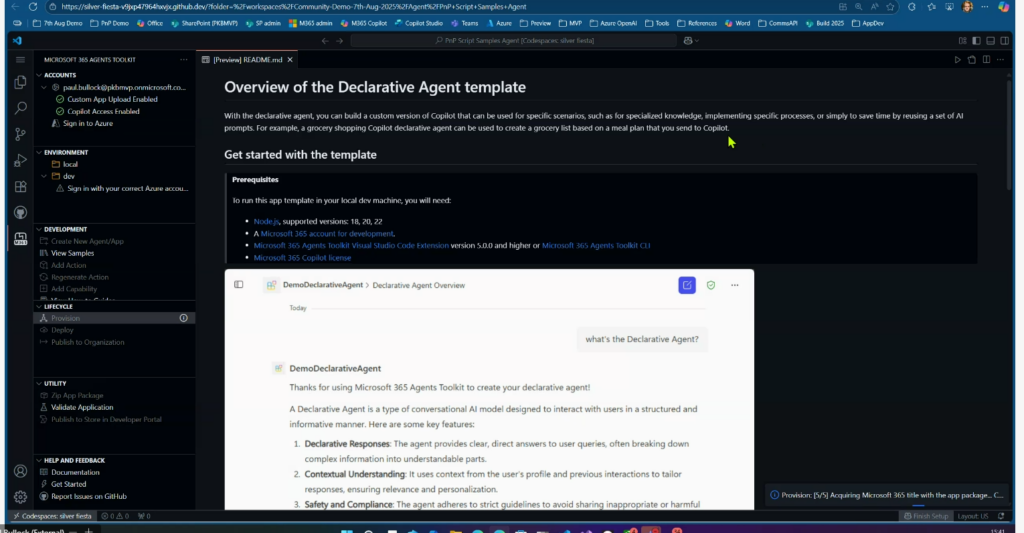Toggle the primary side bar
The image size is (1024, 533).
976,40
